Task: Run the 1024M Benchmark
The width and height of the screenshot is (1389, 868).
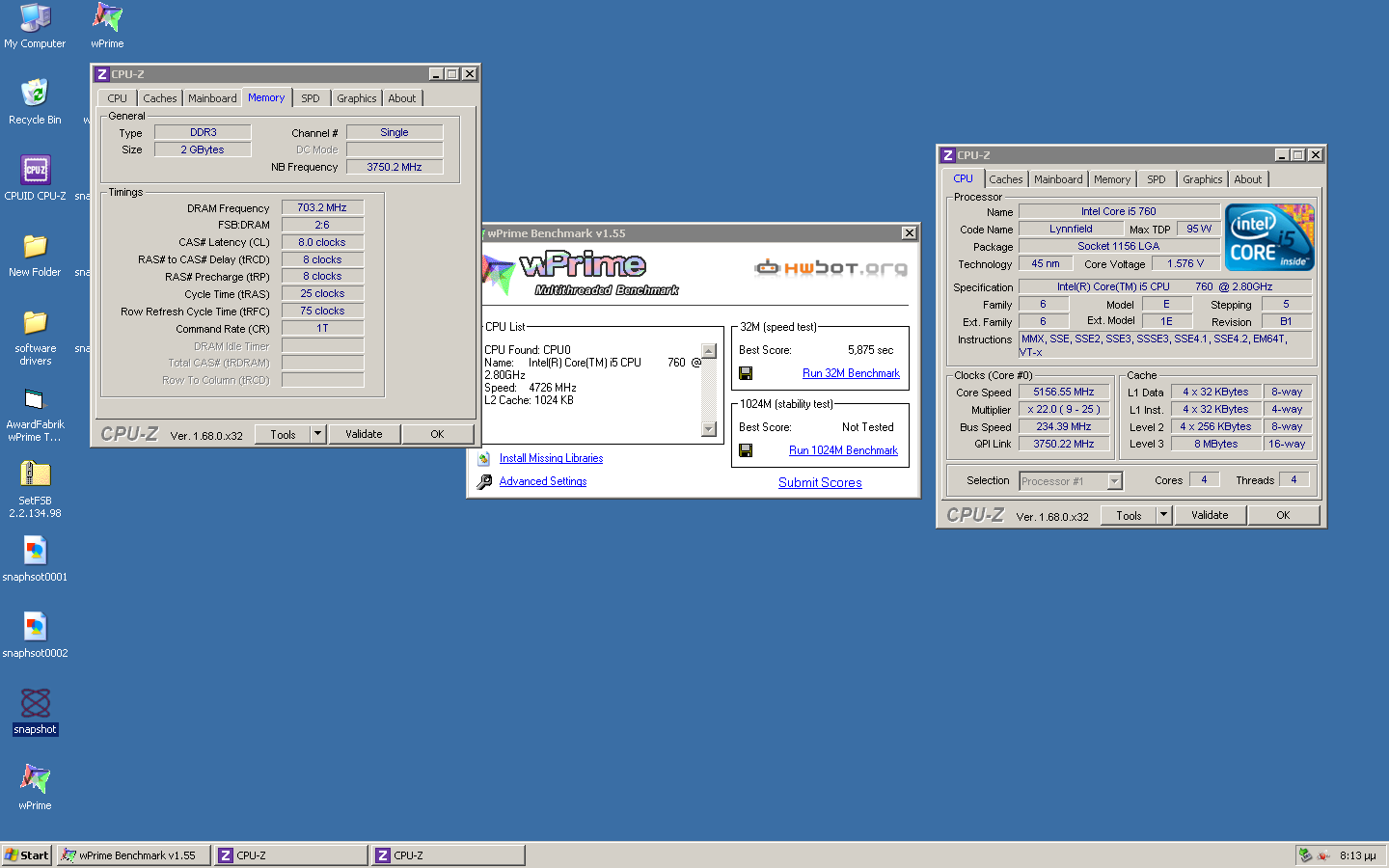Action: tap(843, 450)
